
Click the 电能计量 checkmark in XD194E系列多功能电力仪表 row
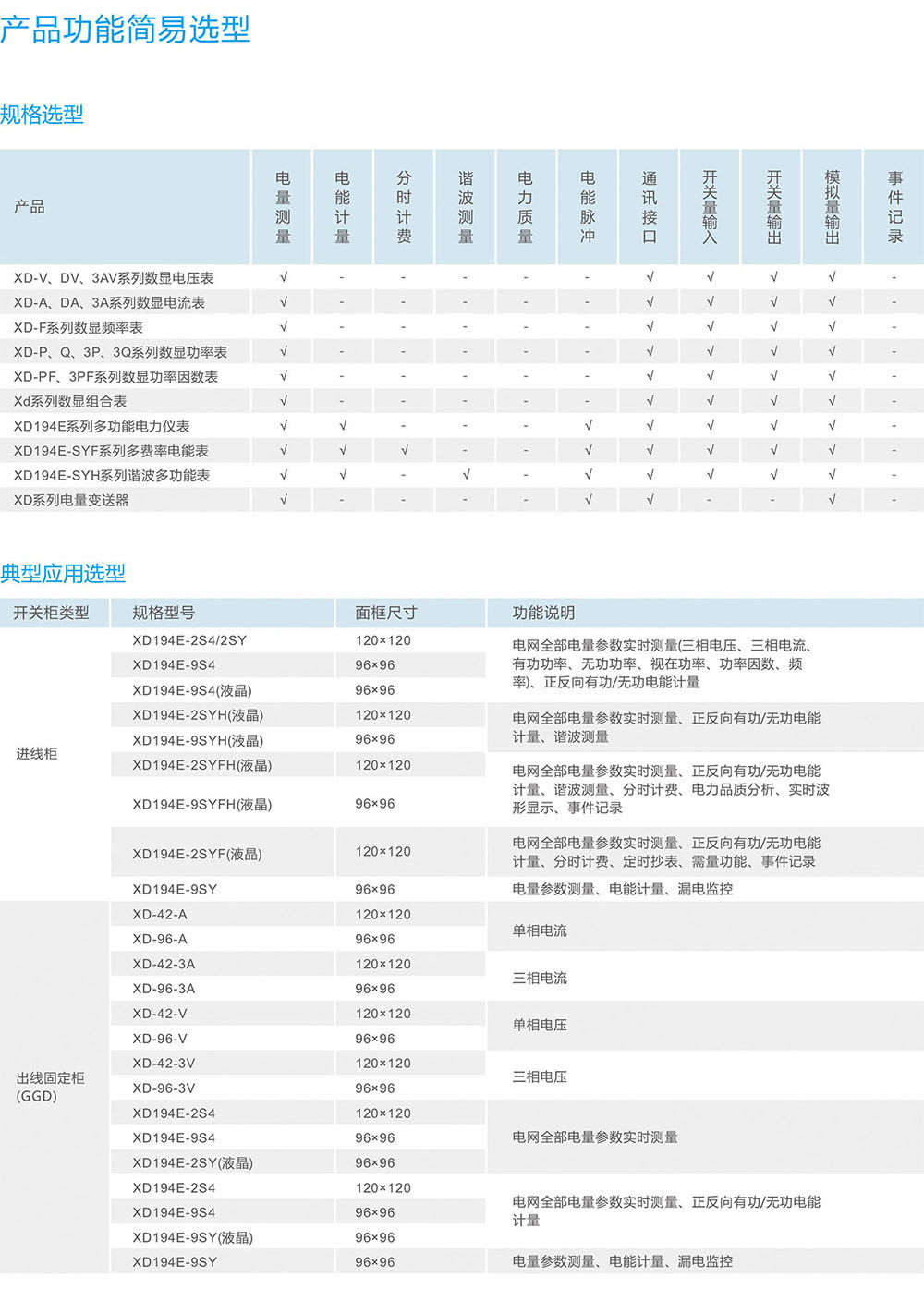click(x=343, y=426)
